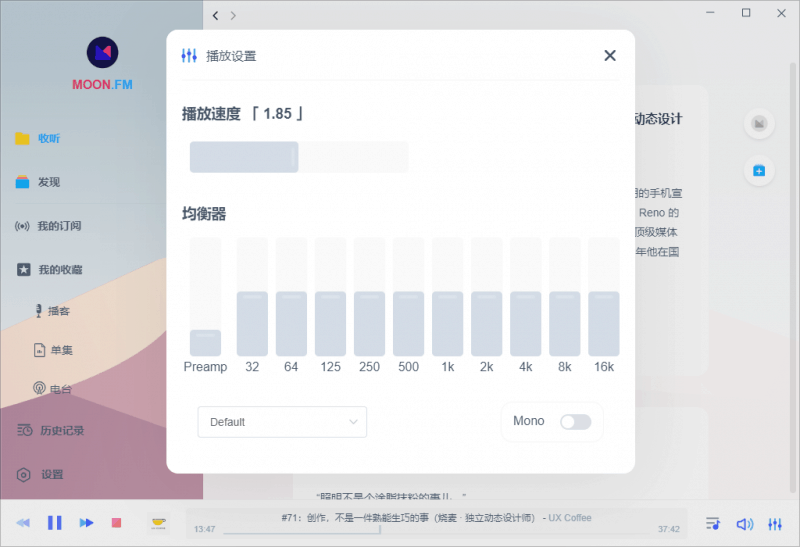
Task: Open 设置 in the sidebar
Action: (52, 475)
